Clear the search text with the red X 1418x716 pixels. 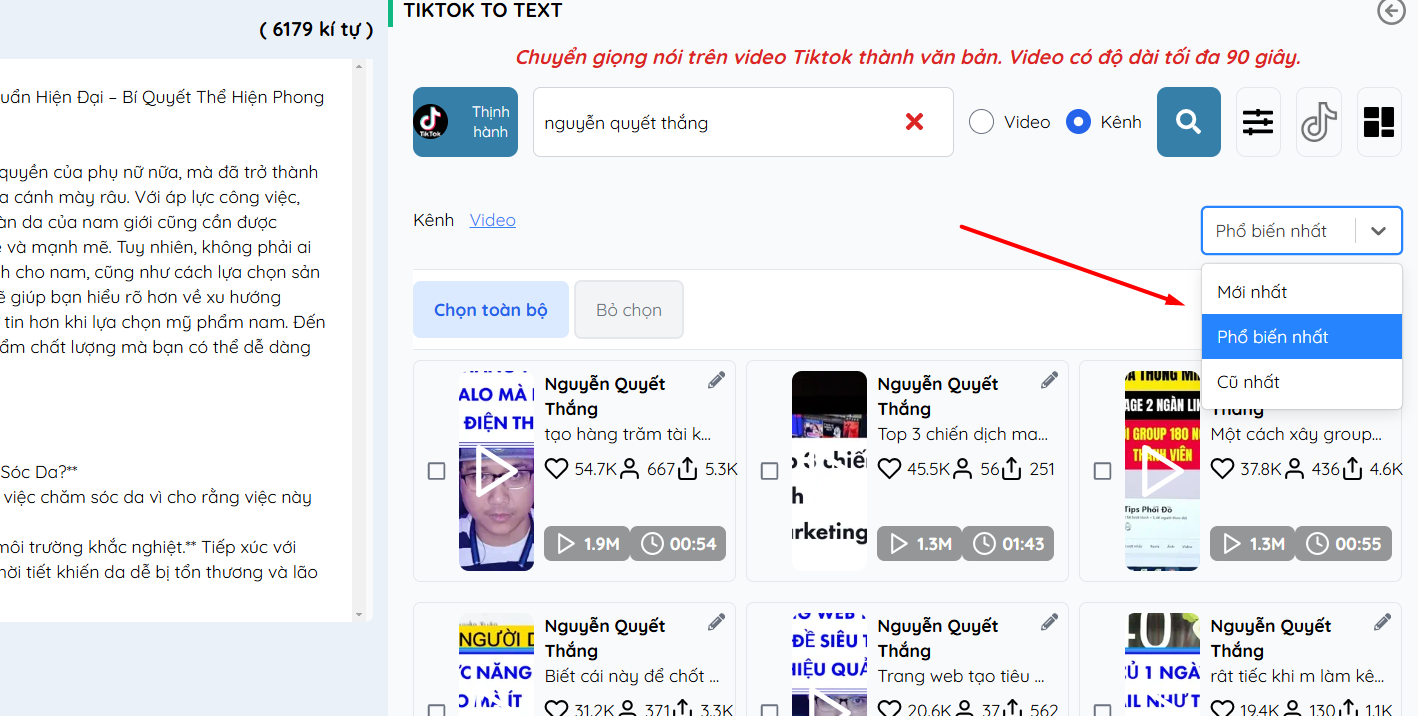(x=914, y=122)
